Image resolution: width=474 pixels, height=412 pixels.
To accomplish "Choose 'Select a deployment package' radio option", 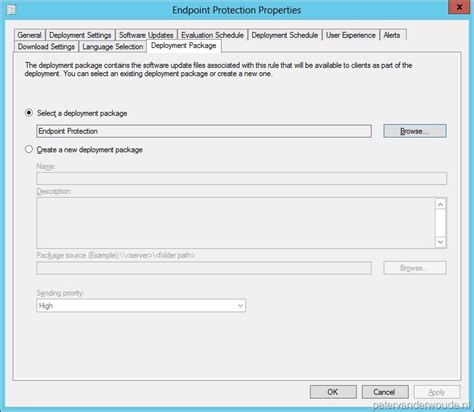I will [29, 113].
